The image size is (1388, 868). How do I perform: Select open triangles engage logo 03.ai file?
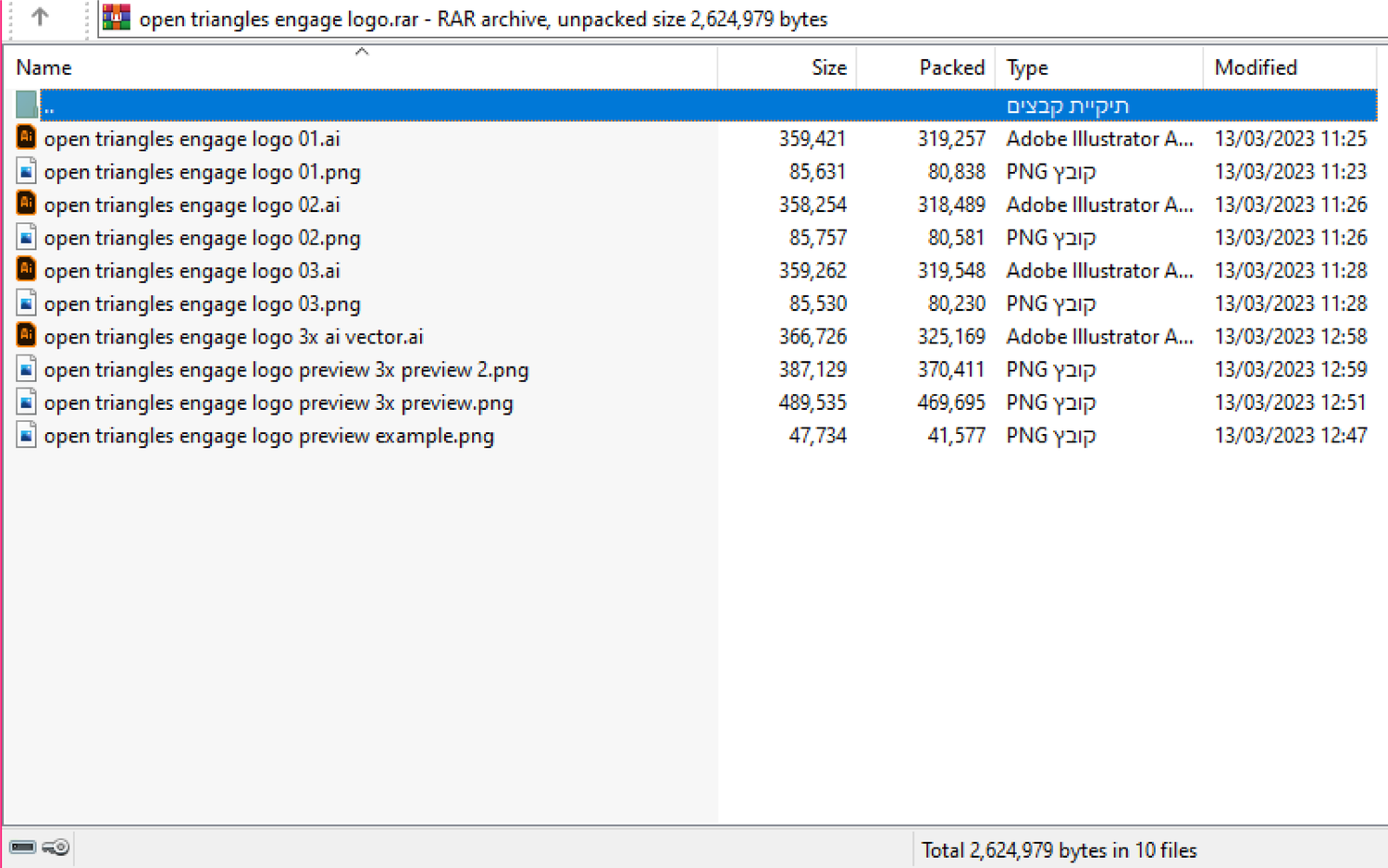tap(192, 270)
